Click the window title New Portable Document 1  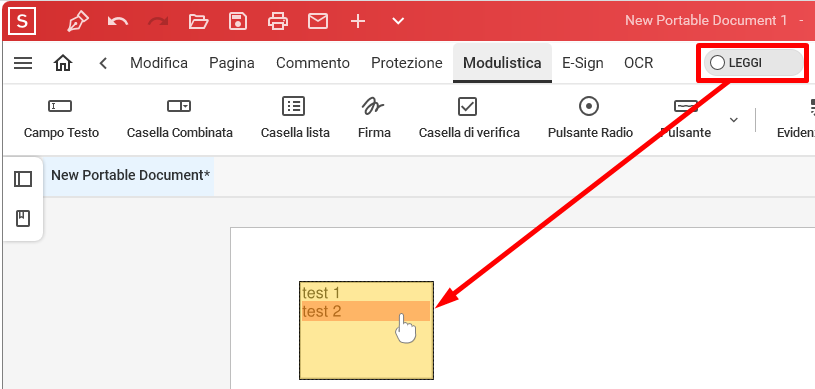706,21
